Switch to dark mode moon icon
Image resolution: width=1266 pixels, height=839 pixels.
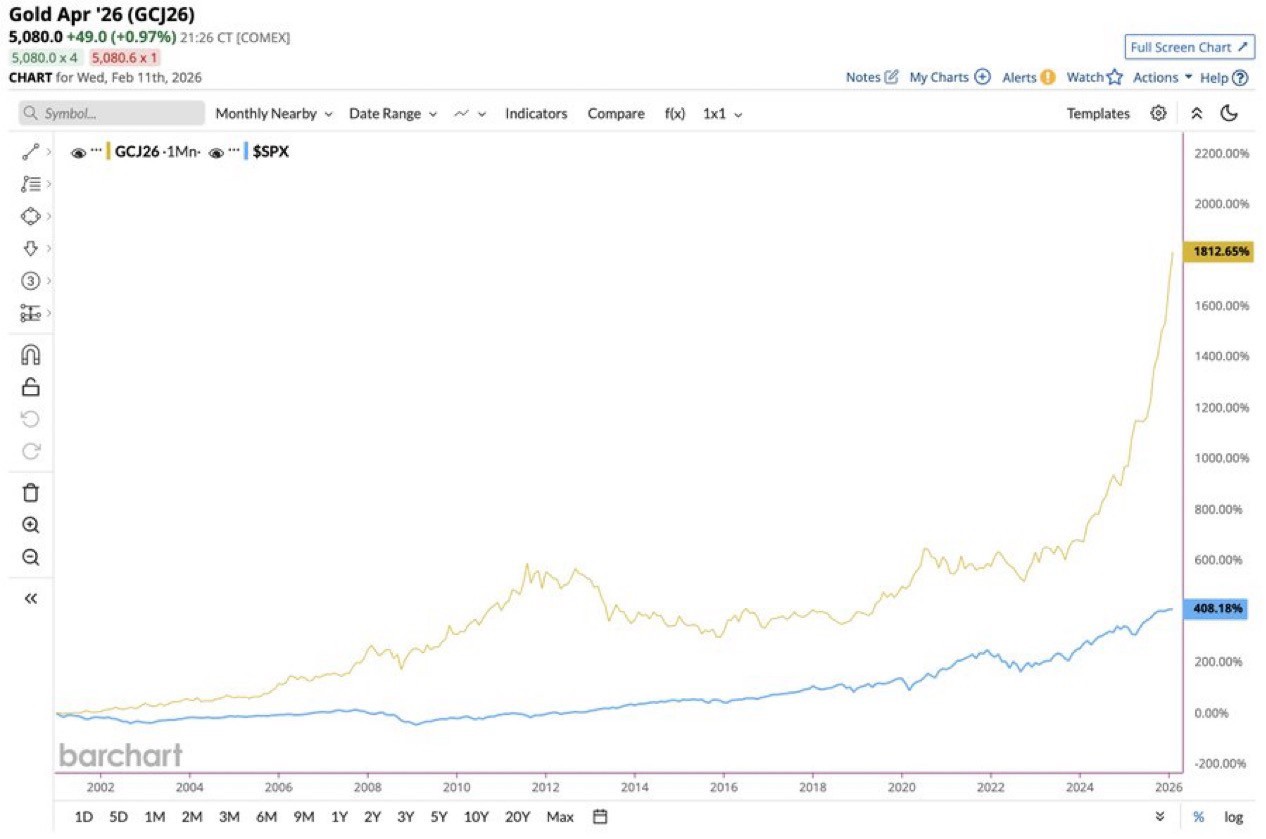coord(1229,113)
